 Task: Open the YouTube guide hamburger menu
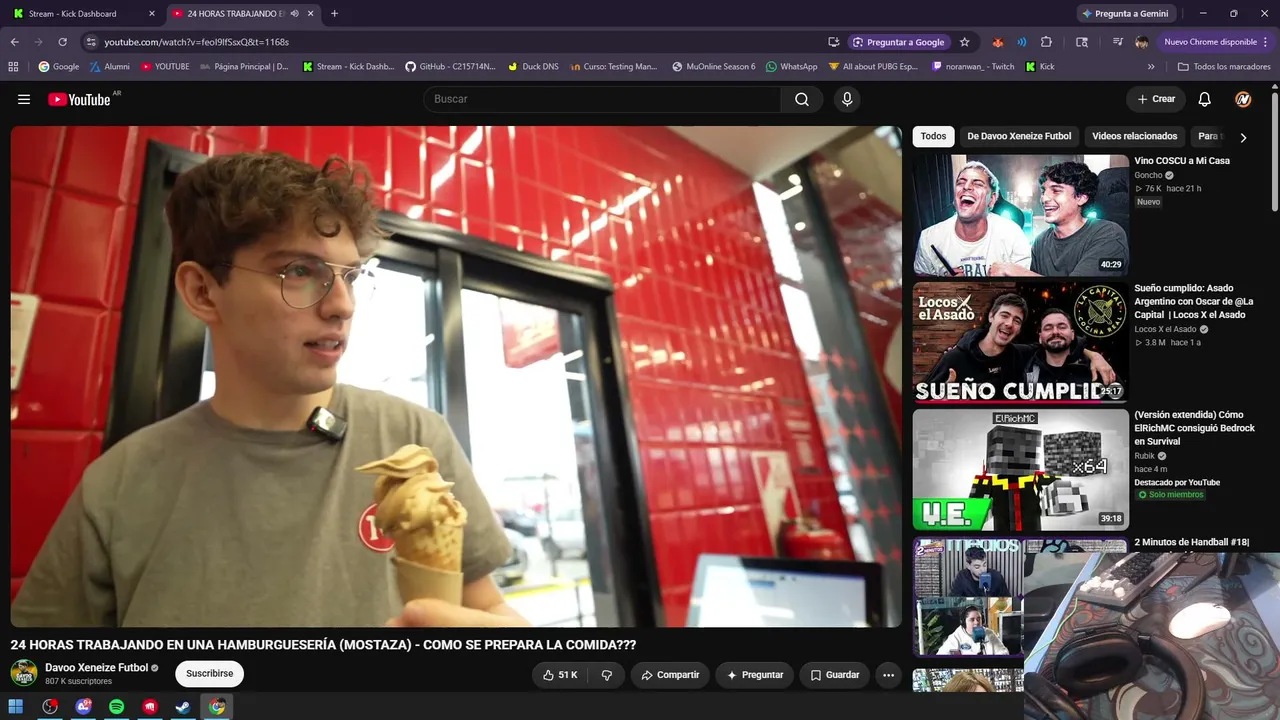pos(24,99)
